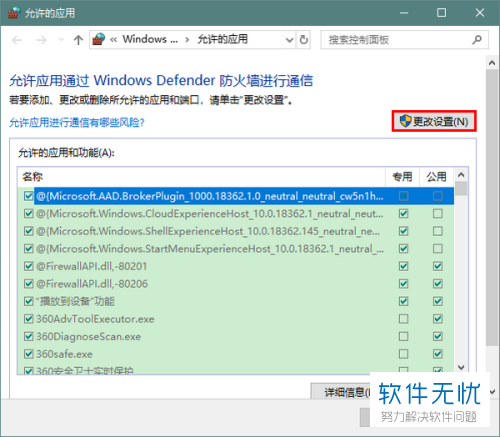
Task: Click the app list scroll-up arrow
Action: tap(461, 175)
